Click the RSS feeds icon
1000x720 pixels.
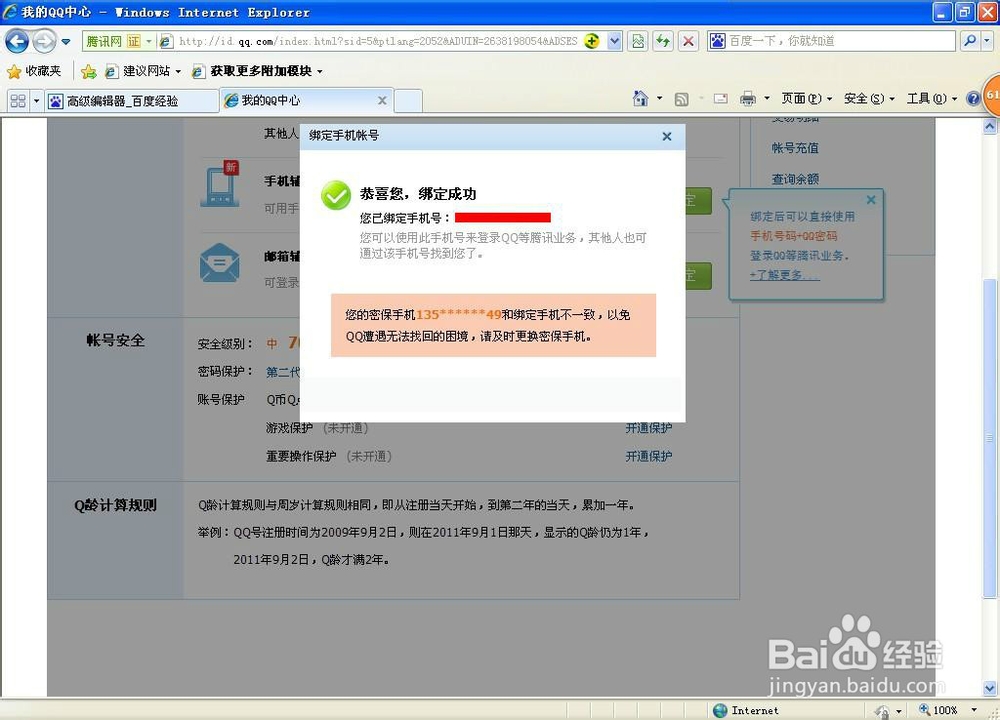pyautogui.click(x=681, y=99)
